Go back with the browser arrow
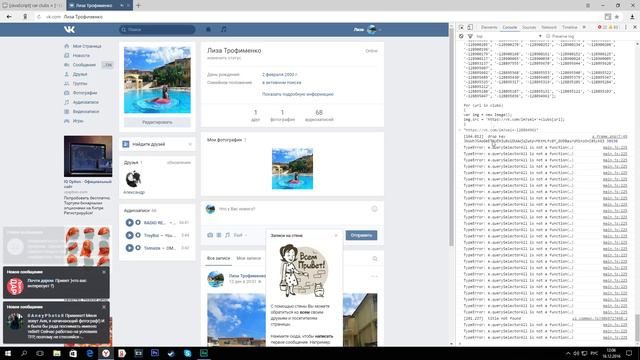The width and height of the screenshot is (640, 360). pyautogui.click(x=9, y=17)
